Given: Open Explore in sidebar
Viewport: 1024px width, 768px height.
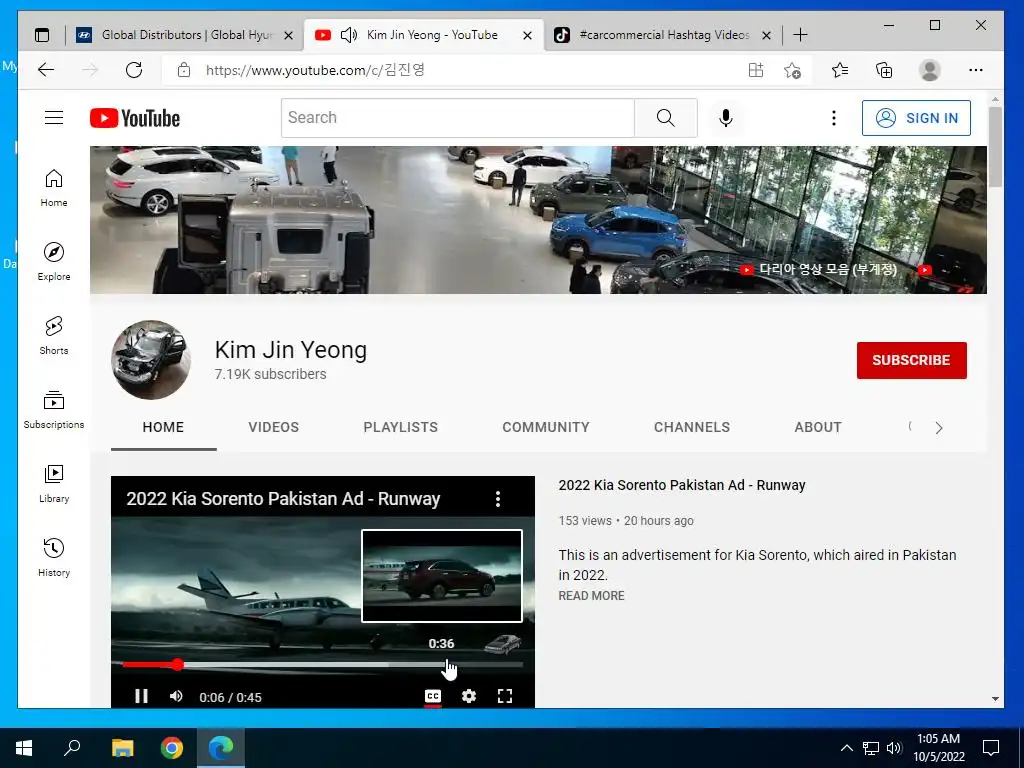Looking at the screenshot, I should pos(54,262).
